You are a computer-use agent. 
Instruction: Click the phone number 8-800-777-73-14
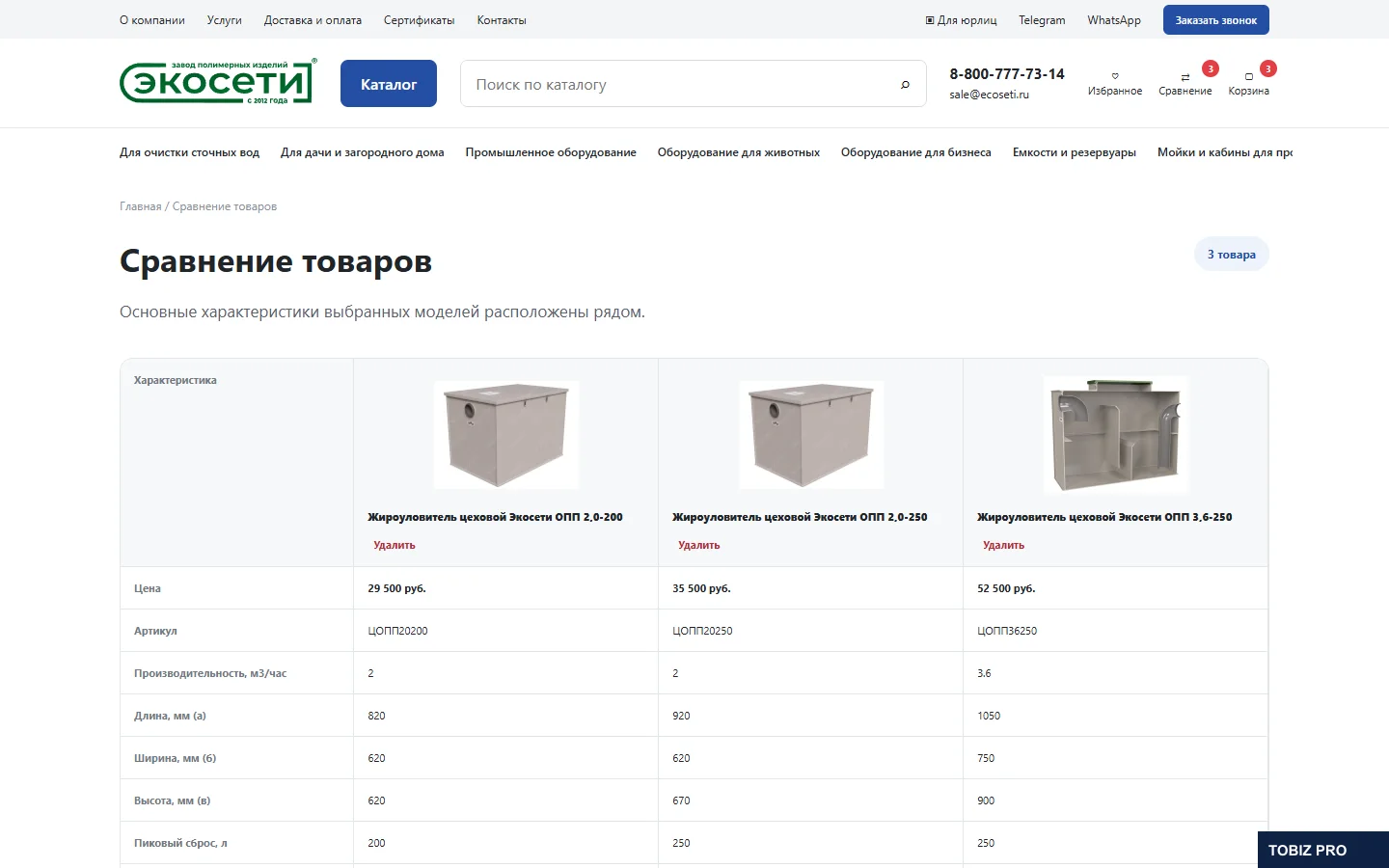(x=1007, y=74)
